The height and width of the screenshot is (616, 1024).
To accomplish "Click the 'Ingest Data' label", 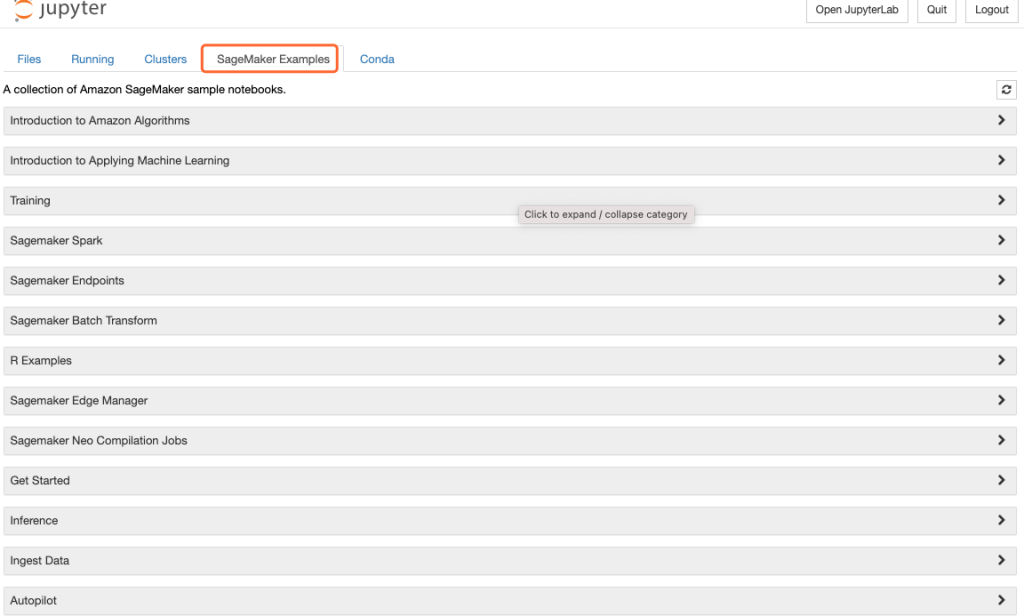I will coord(39,560).
